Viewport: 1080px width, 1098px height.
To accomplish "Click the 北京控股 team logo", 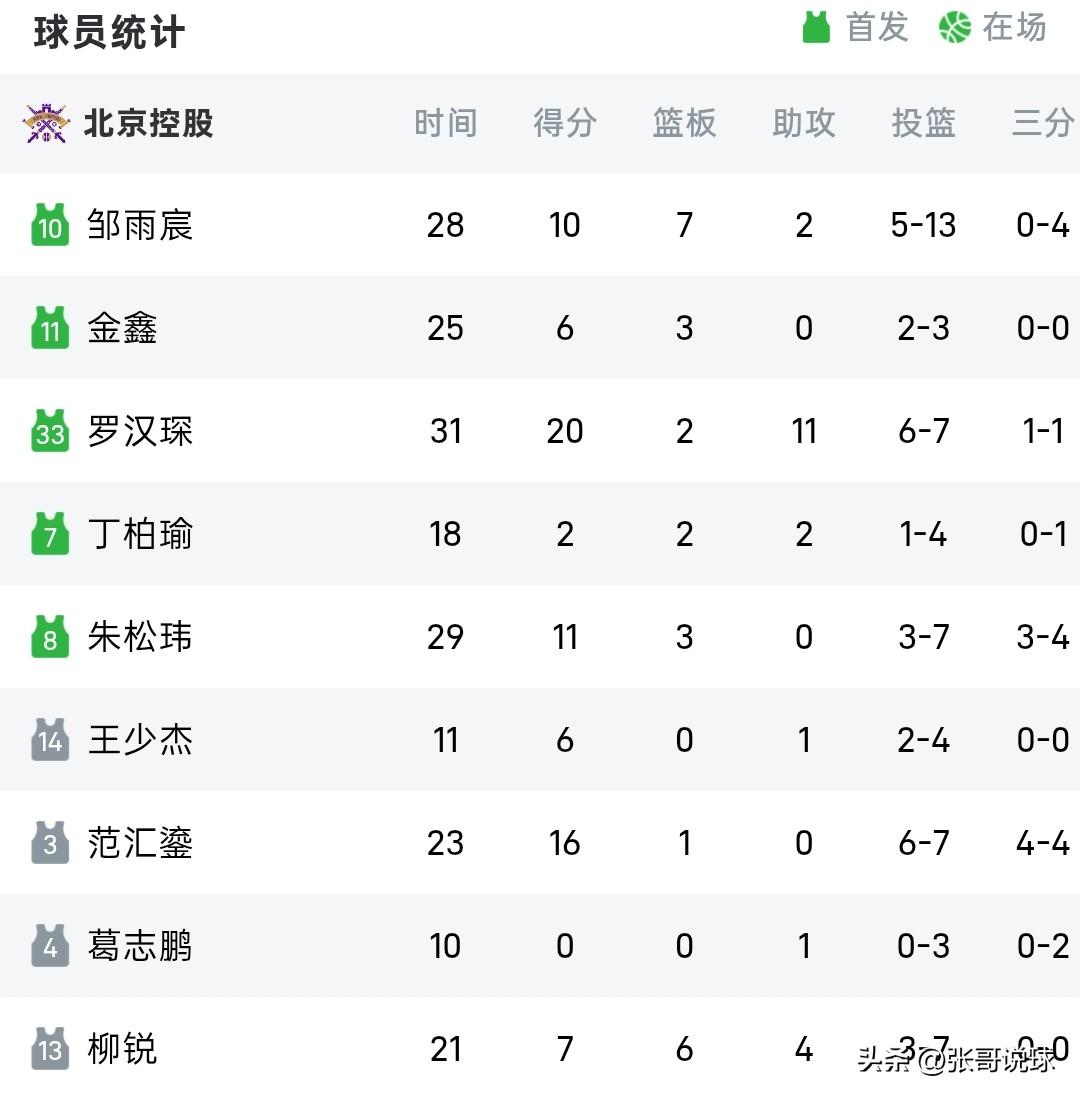I will 46,123.
